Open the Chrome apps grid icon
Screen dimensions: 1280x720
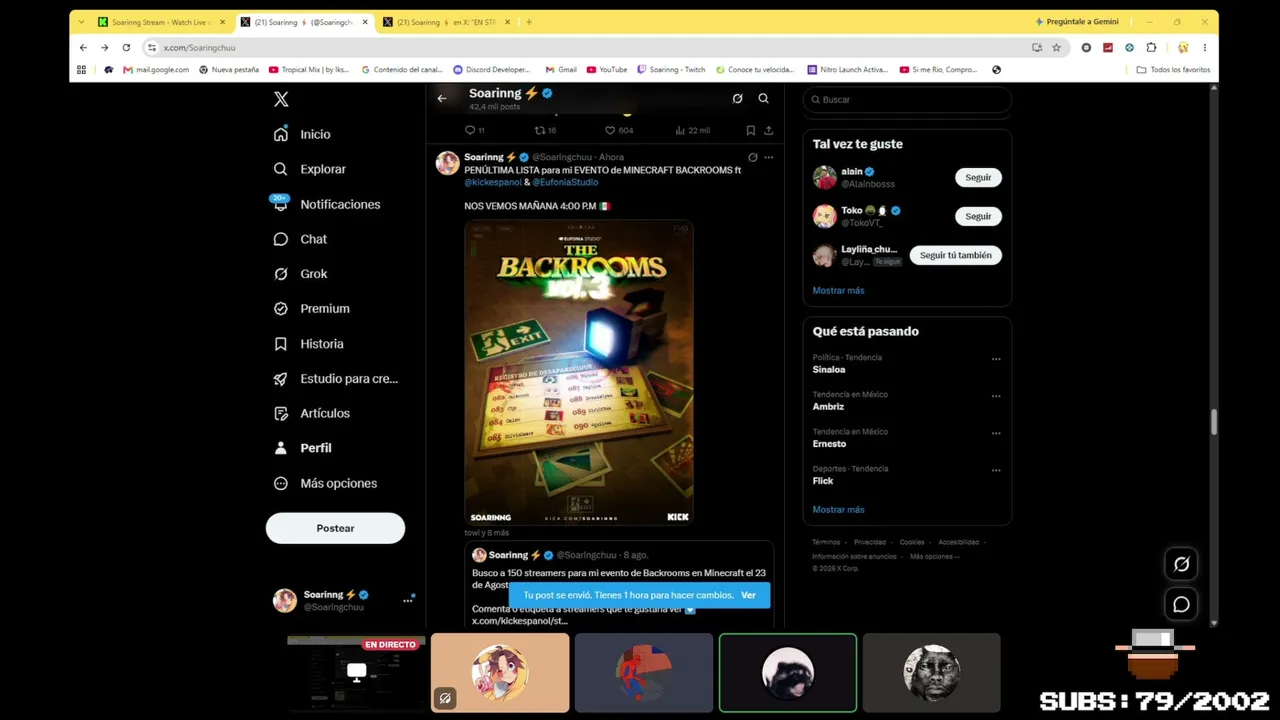click(82, 70)
